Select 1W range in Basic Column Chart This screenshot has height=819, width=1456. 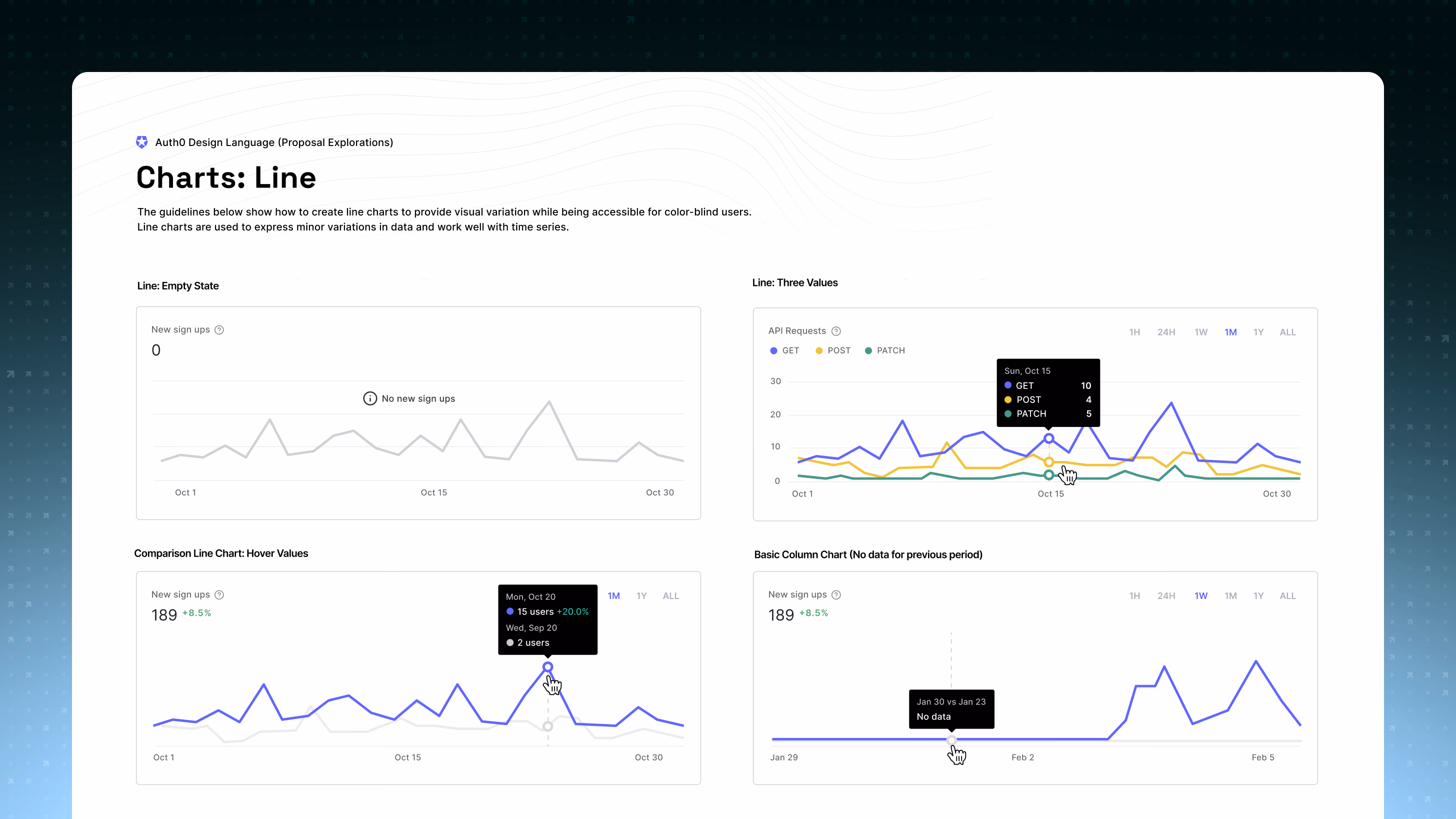point(1201,595)
